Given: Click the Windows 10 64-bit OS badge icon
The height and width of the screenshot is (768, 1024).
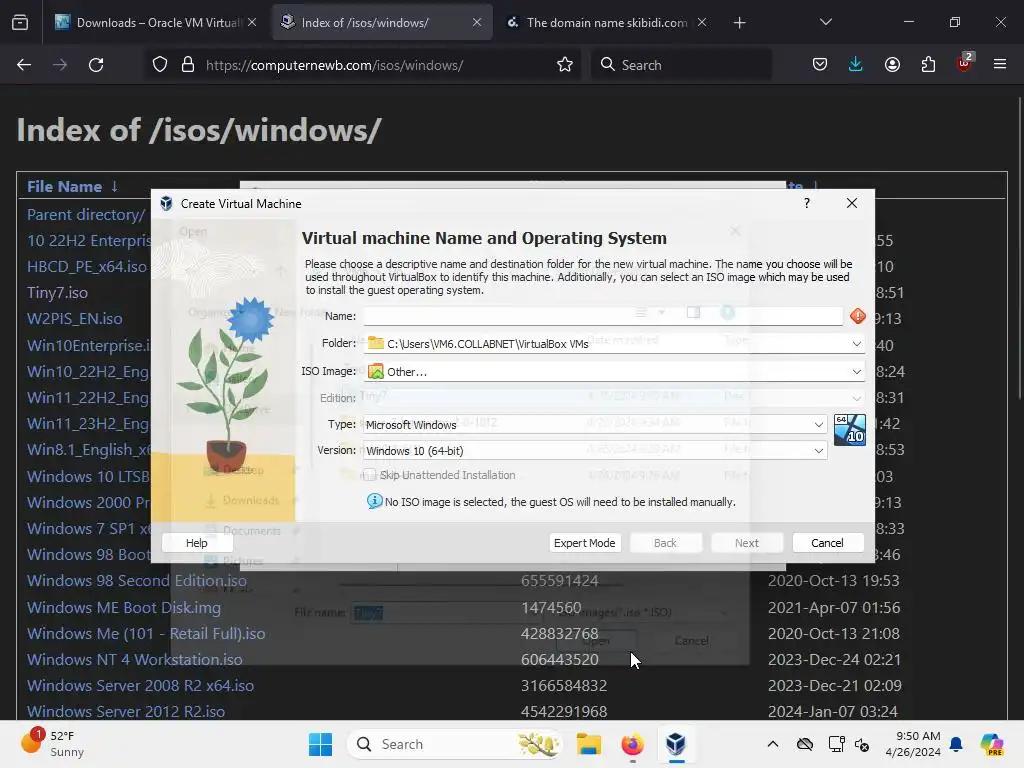Looking at the screenshot, I should click(850, 430).
